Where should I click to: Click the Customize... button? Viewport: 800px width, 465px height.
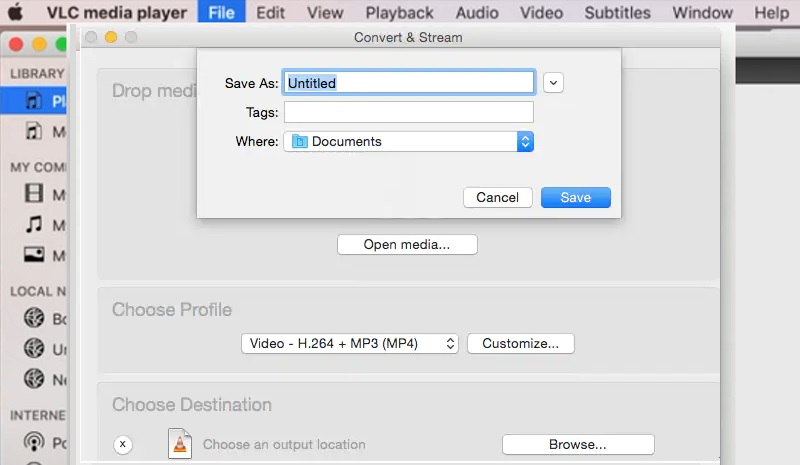[520, 344]
